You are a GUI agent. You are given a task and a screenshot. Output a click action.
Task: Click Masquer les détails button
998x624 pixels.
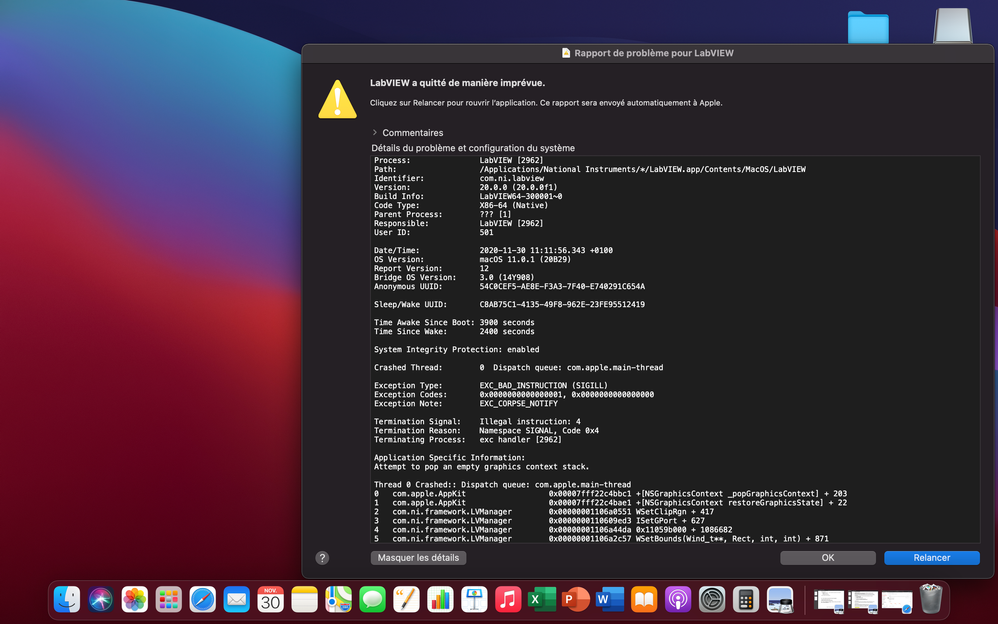(x=418, y=558)
